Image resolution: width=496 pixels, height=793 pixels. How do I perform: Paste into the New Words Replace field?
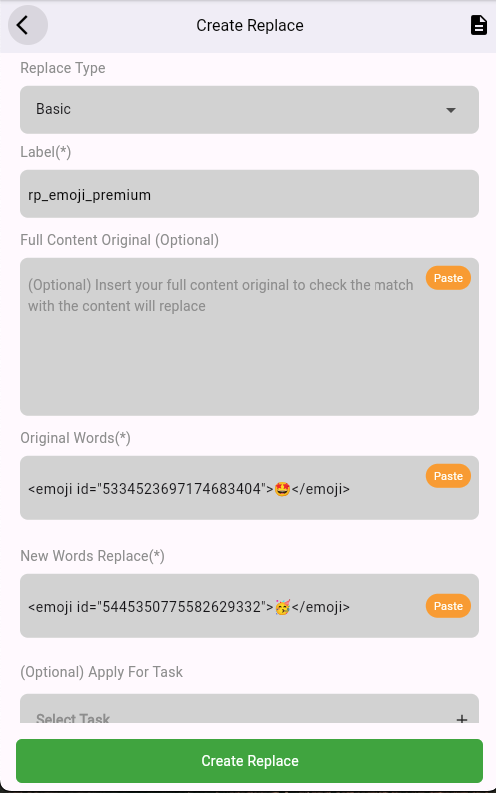pos(448,606)
